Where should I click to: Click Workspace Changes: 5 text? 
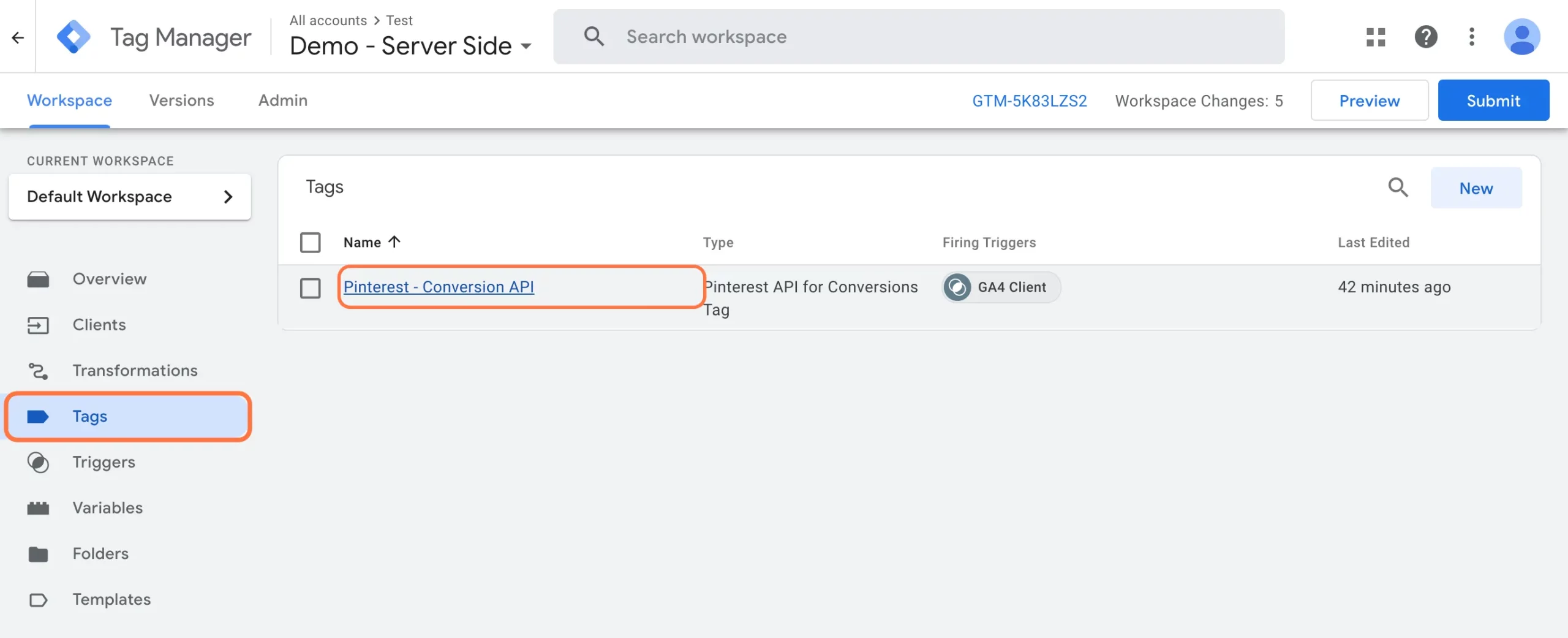tap(1199, 101)
